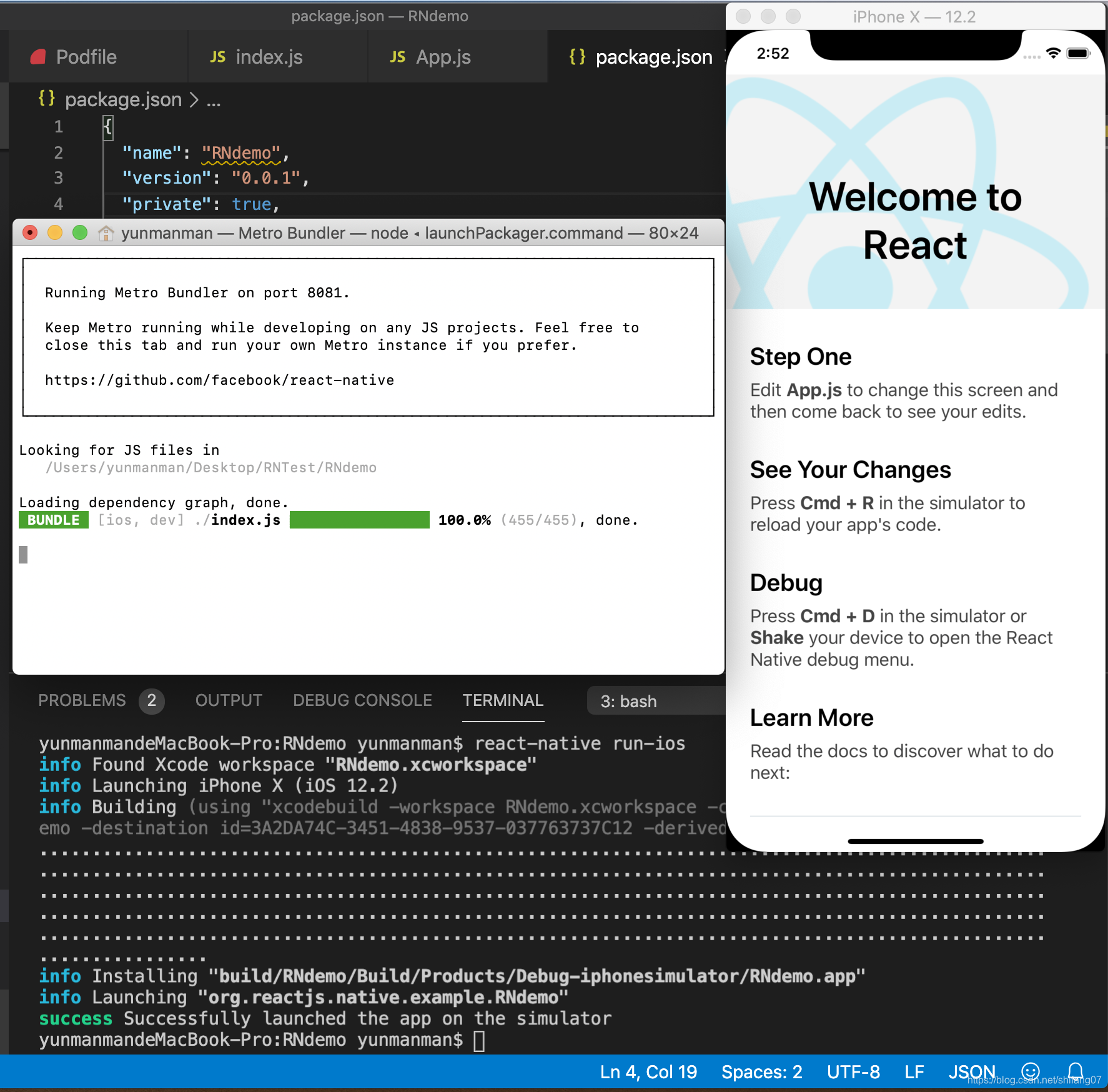Change the file encoding UTF-8
Image resolution: width=1108 pixels, height=1092 pixels.
853,1072
